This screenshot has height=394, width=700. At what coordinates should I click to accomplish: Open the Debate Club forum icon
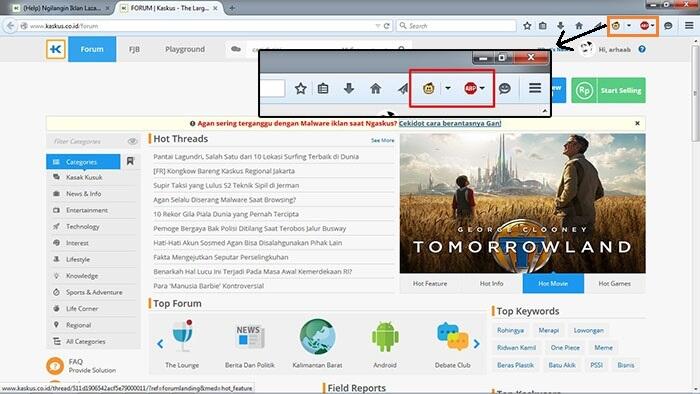(452, 336)
